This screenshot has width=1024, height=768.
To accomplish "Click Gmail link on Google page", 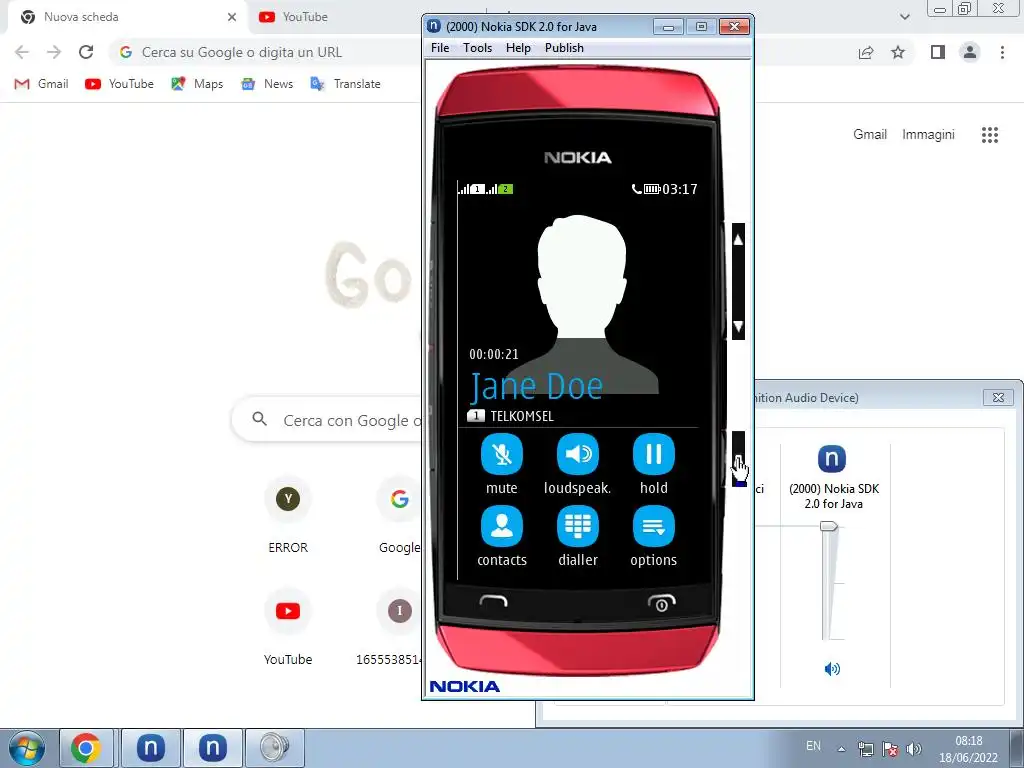I will pos(870,135).
